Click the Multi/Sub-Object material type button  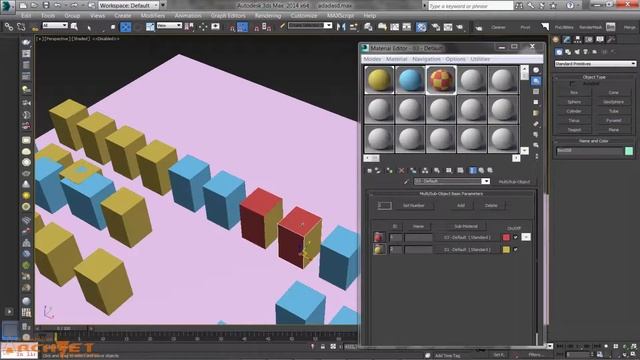pos(514,182)
